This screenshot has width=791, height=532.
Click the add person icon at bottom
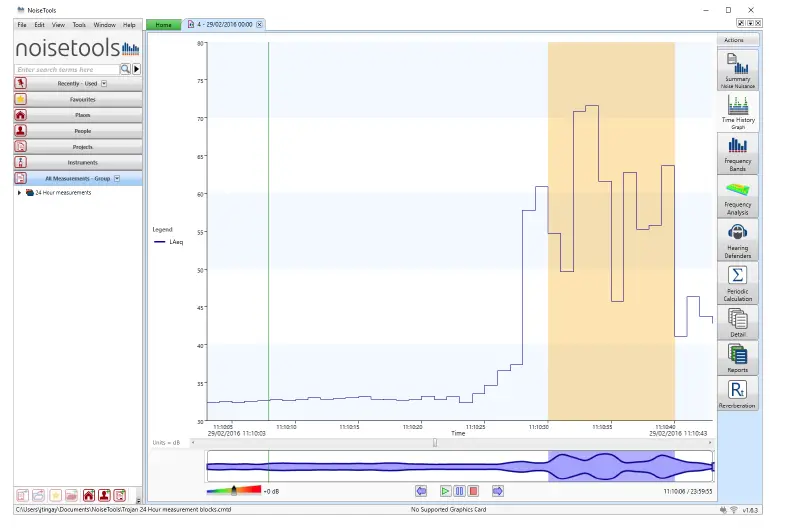point(104,495)
